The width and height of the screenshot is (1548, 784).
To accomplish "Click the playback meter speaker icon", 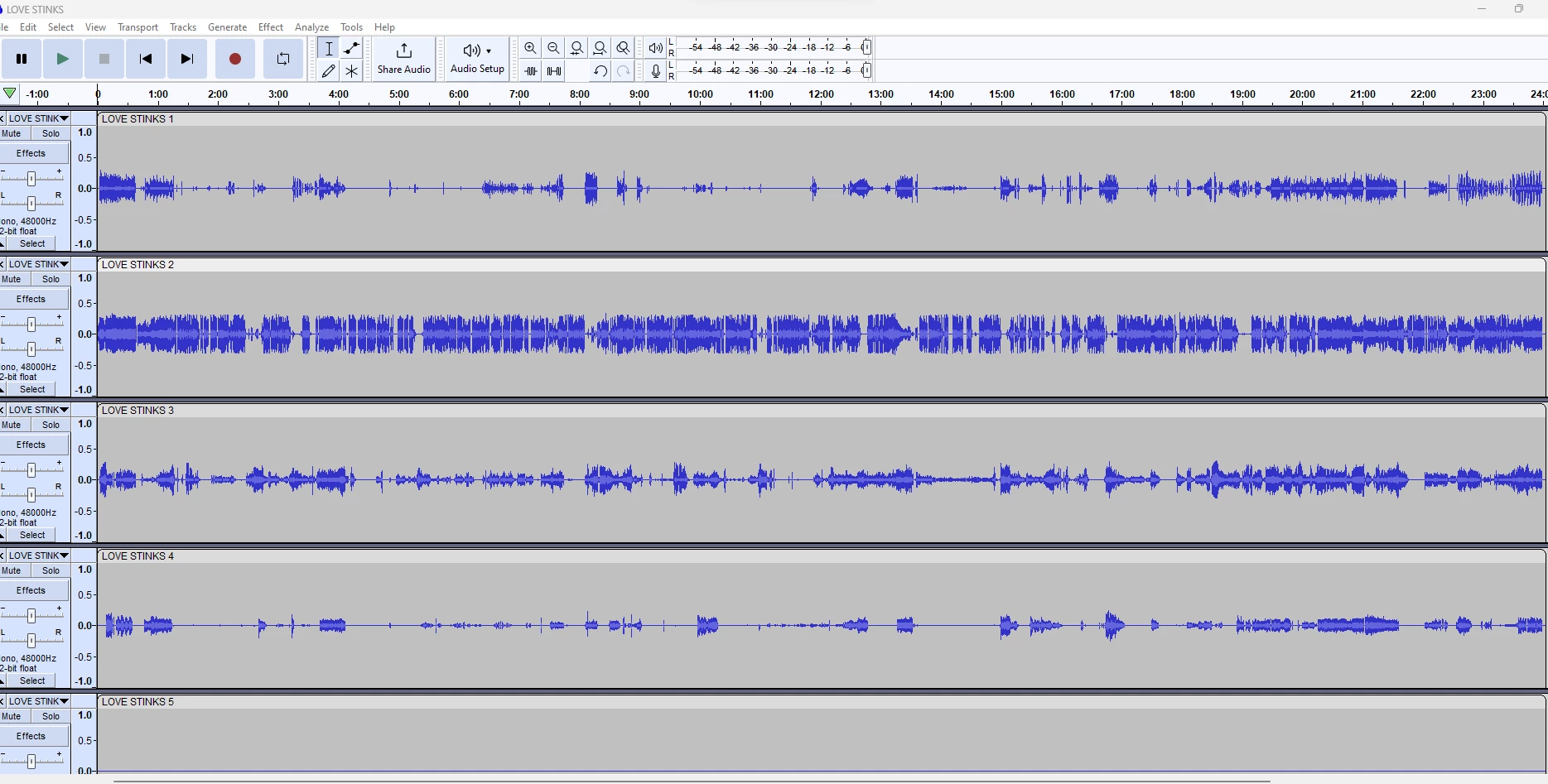I will (x=656, y=48).
